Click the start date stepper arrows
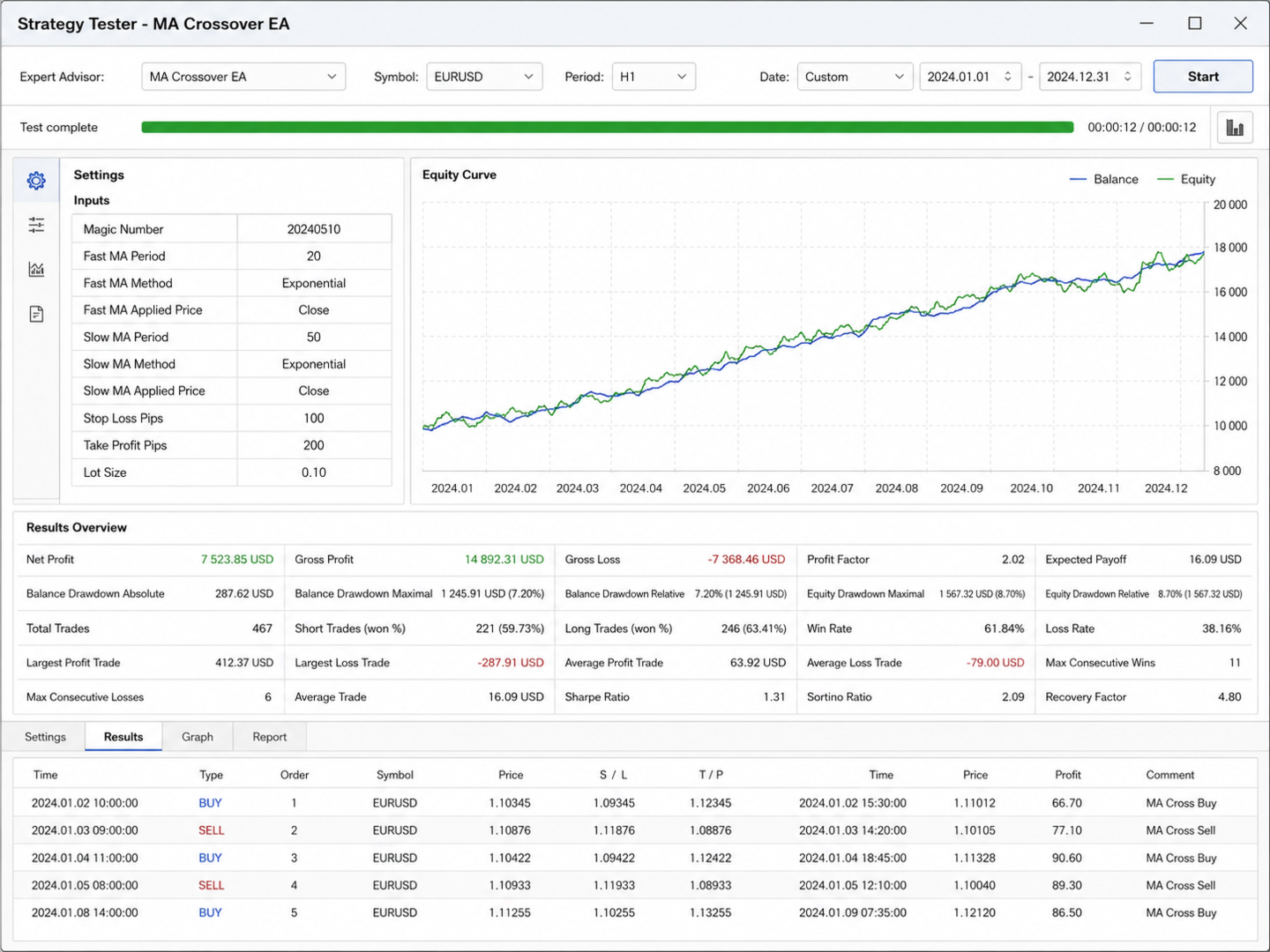Image resolution: width=1270 pixels, height=952 pixels. tap(1008, 77)
